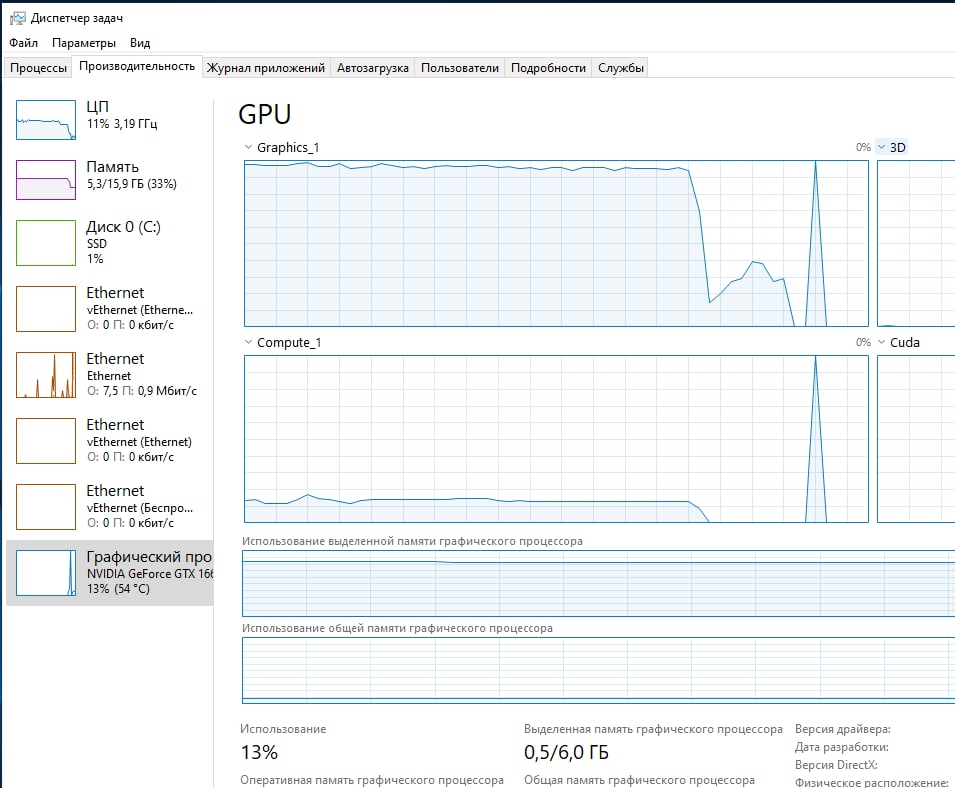Select the ЦП performance thumbnail graph
The image size is (955, 788).
(x=46, y=120)
